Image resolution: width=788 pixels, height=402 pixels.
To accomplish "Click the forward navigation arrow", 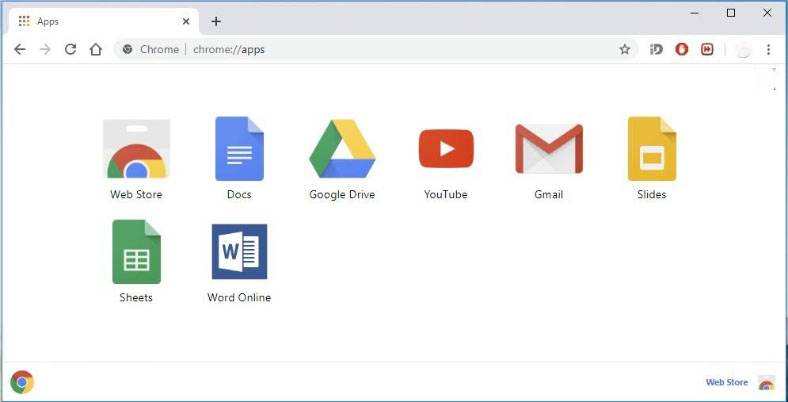I will point(45,49).
